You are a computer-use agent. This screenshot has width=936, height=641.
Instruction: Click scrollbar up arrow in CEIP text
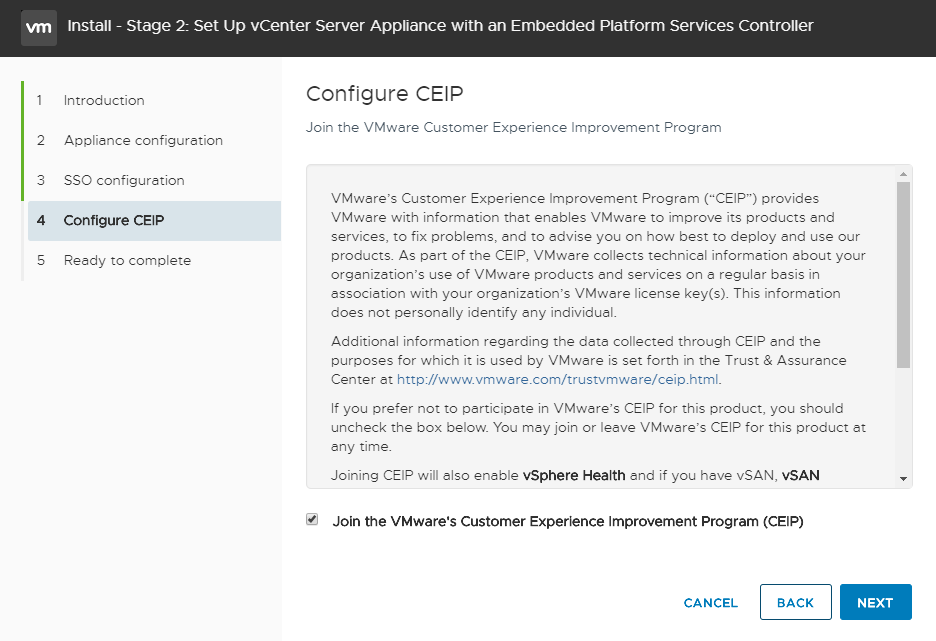click(903, 174)
